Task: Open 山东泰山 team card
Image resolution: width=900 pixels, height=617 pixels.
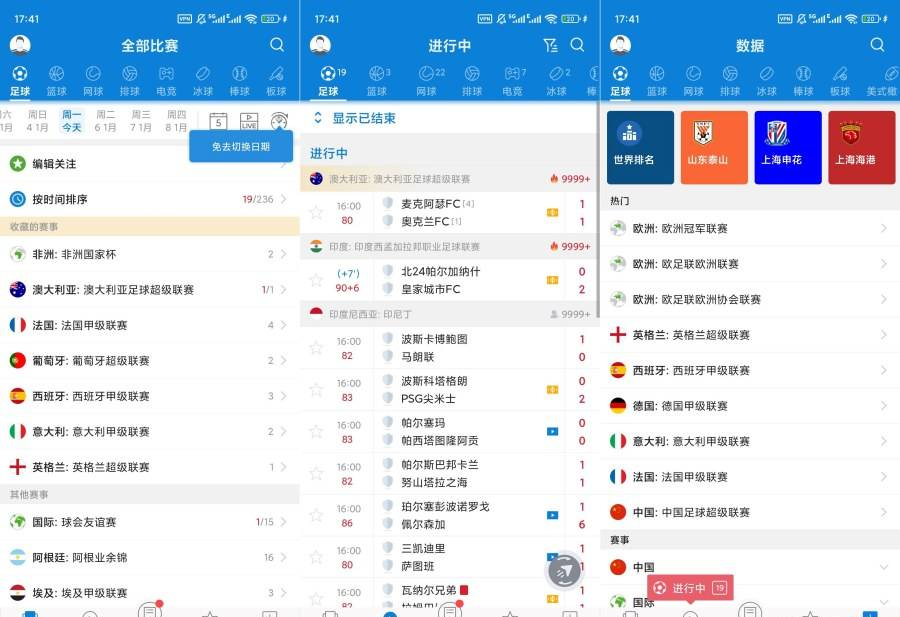Action: tap(714, 148)
